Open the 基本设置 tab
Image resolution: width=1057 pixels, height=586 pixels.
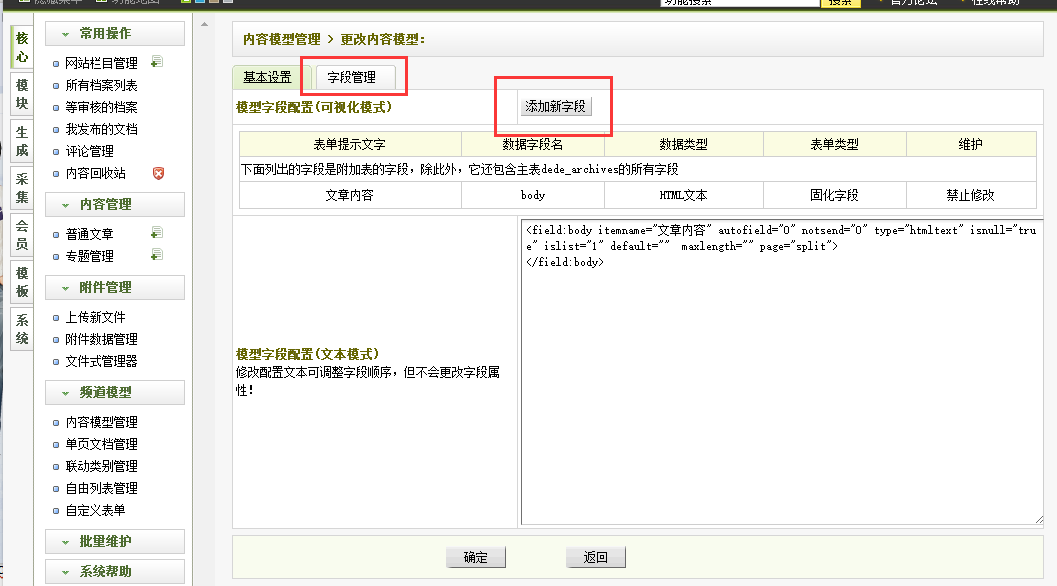pyautogui.click(x=268, y=78)
